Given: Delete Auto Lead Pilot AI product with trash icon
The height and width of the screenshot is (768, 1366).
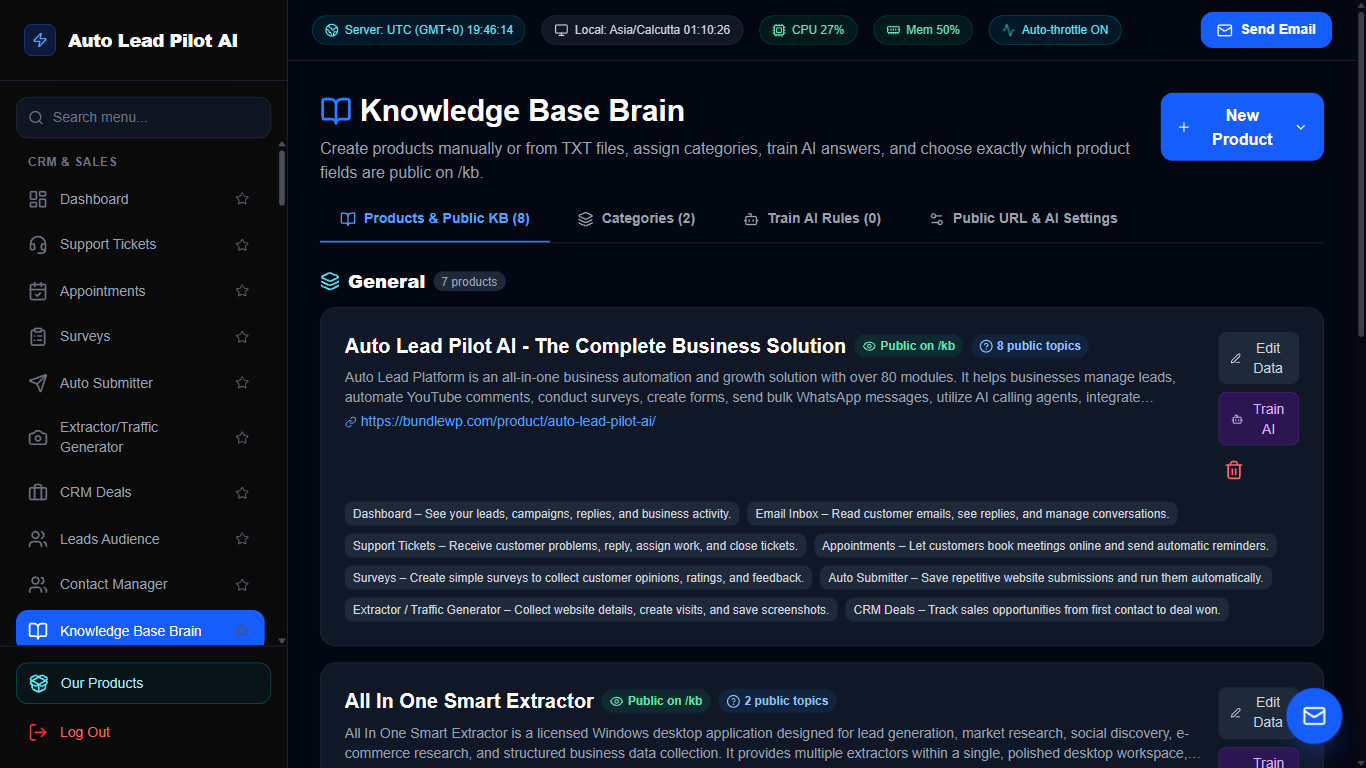Looking at the screenshot, I should (1234, 470).
